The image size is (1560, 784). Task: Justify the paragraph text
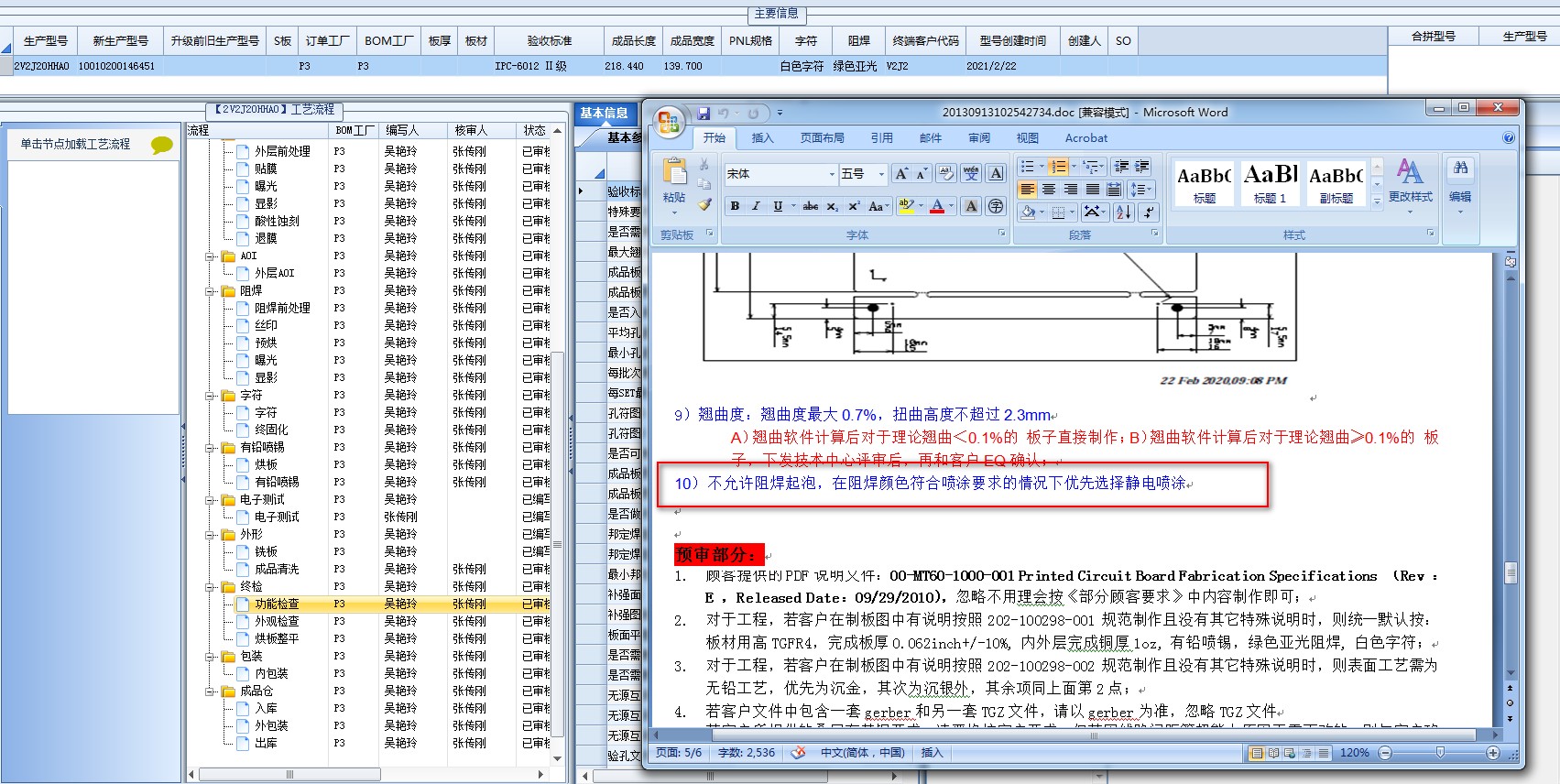coord(1093,190)
